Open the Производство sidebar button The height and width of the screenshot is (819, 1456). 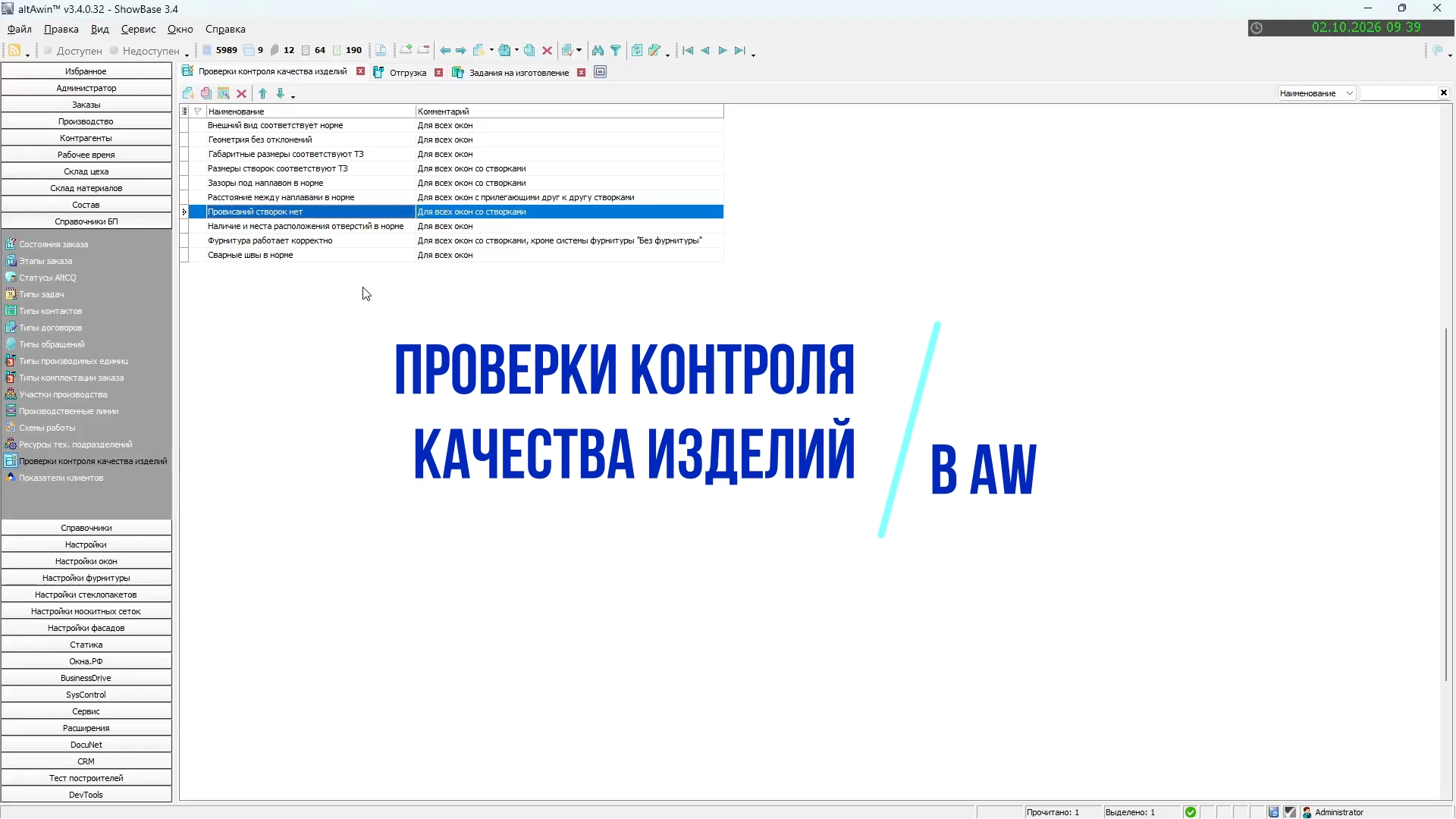pos(86,121)
